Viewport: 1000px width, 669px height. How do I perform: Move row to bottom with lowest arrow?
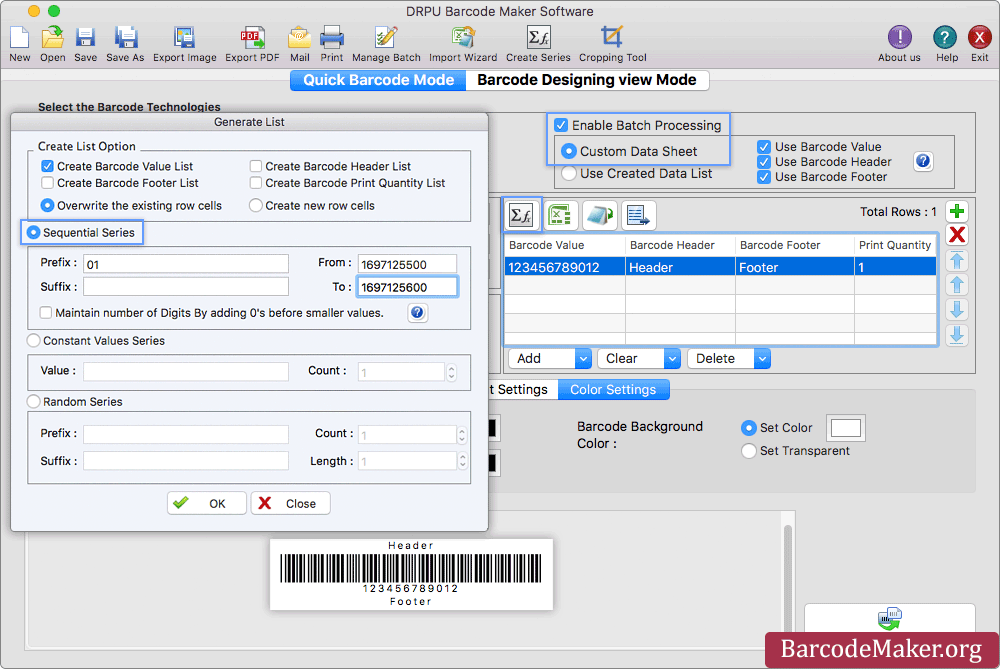click(957, 335)
